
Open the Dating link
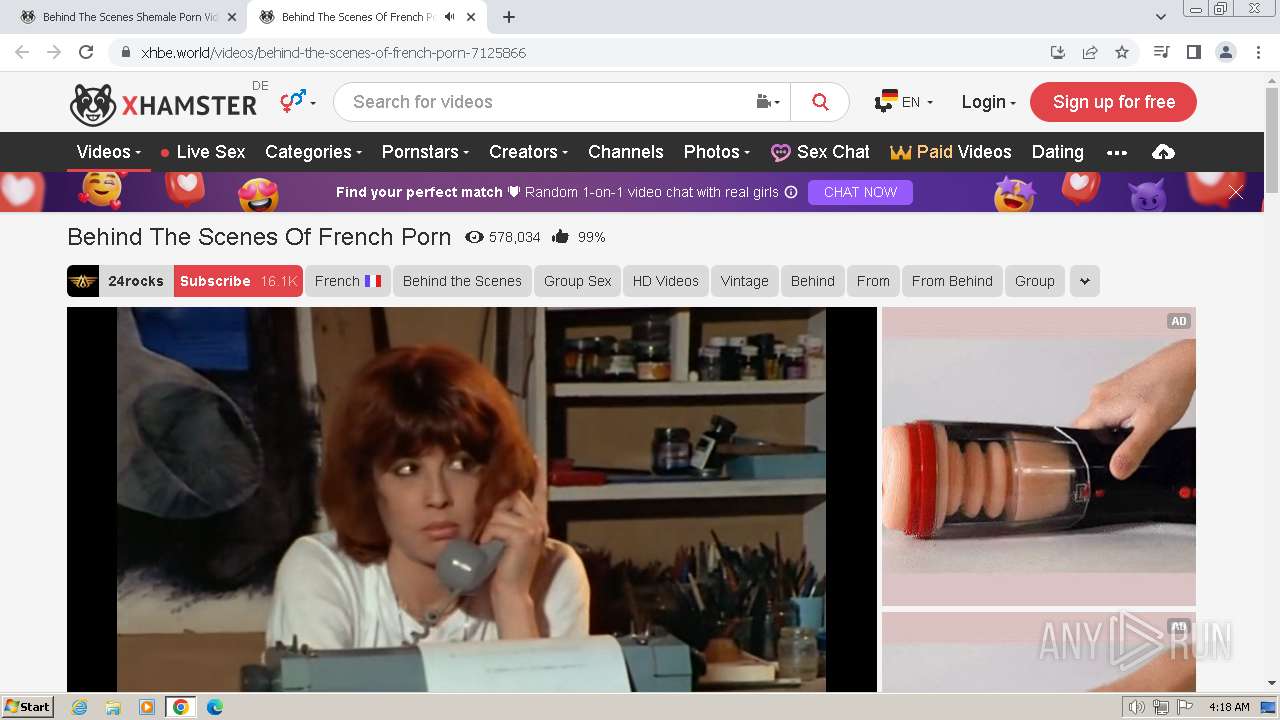[x=1057, y=152]
